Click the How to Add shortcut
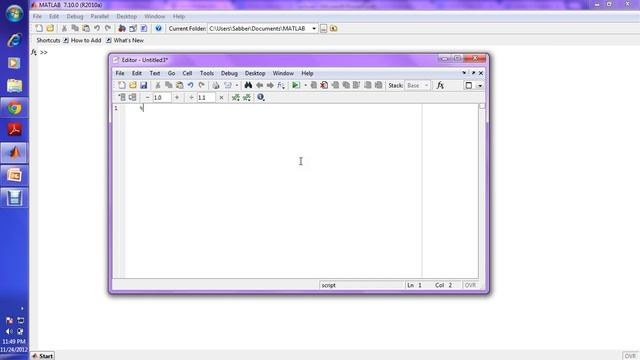 82,40
